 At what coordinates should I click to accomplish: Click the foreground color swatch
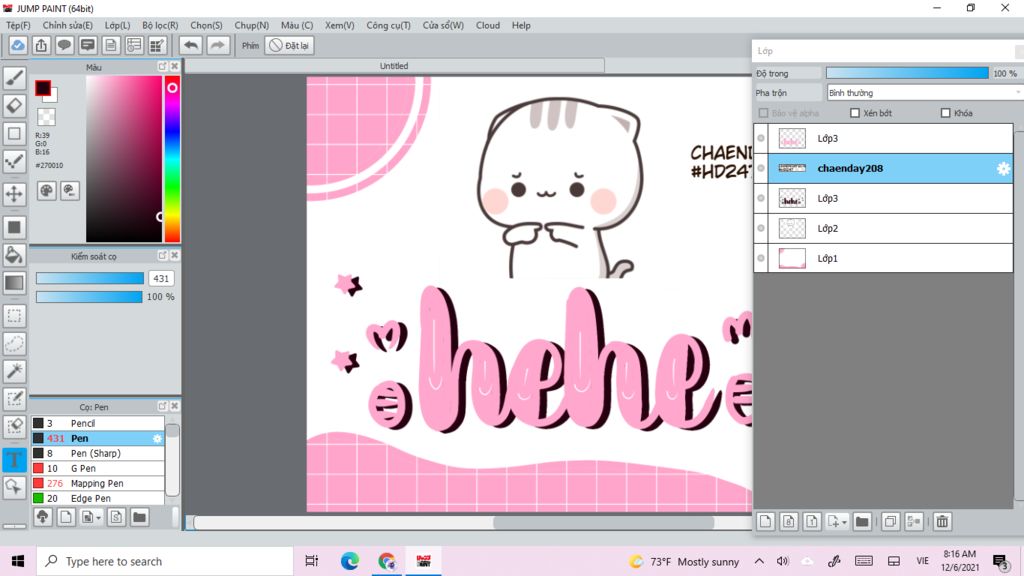pos(43,88)
